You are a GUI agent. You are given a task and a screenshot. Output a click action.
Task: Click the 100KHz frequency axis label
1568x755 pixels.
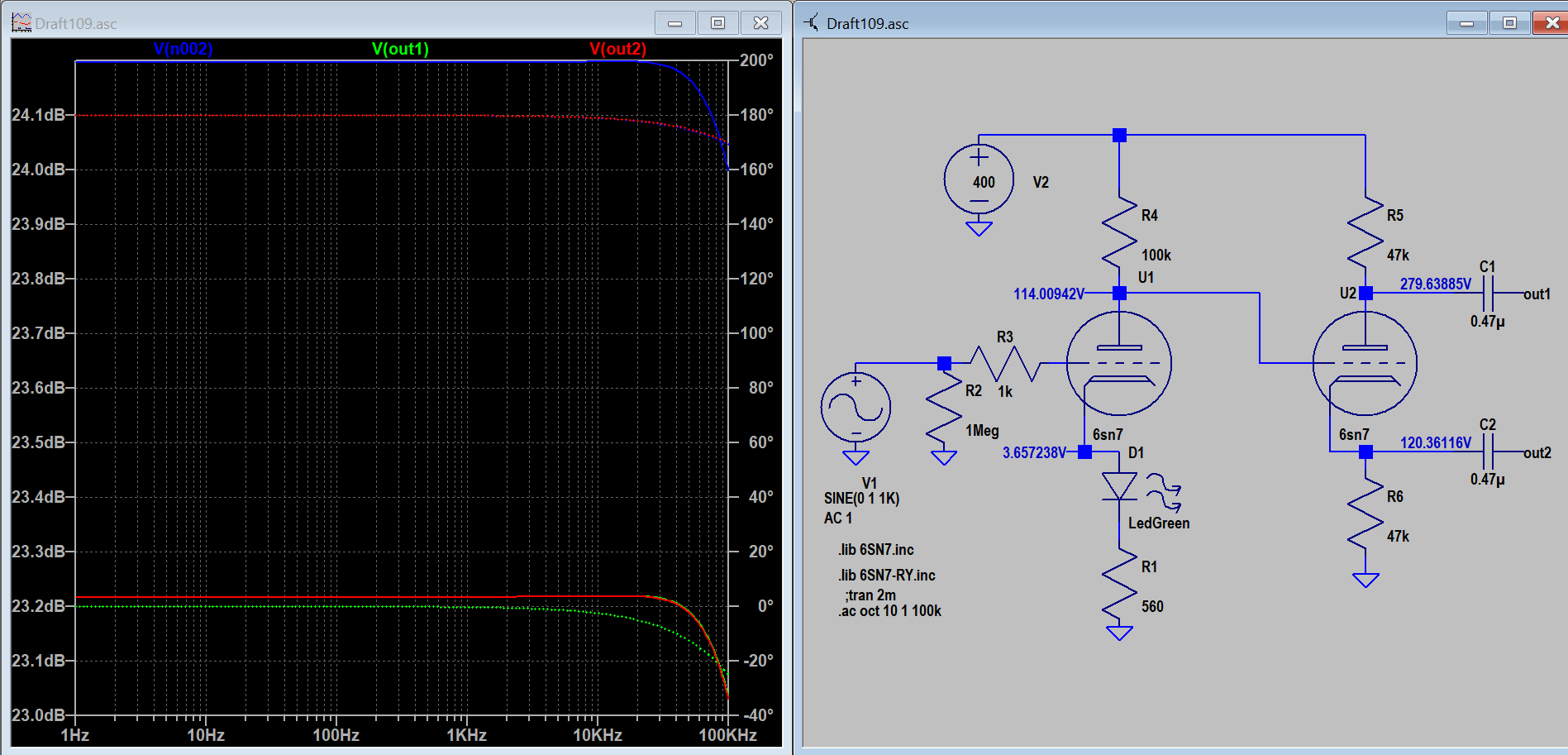tap(727, 736)
